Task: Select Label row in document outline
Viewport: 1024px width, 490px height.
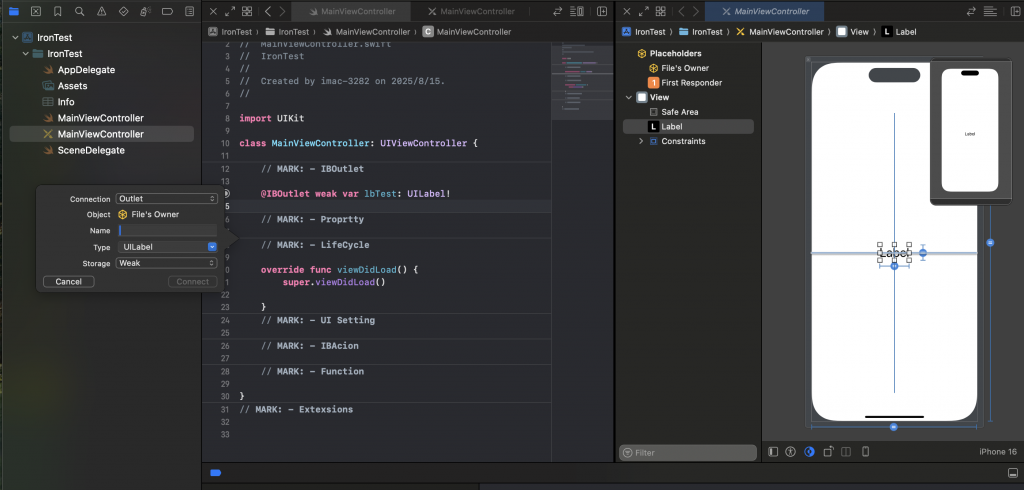Action: tap(688, 127)
